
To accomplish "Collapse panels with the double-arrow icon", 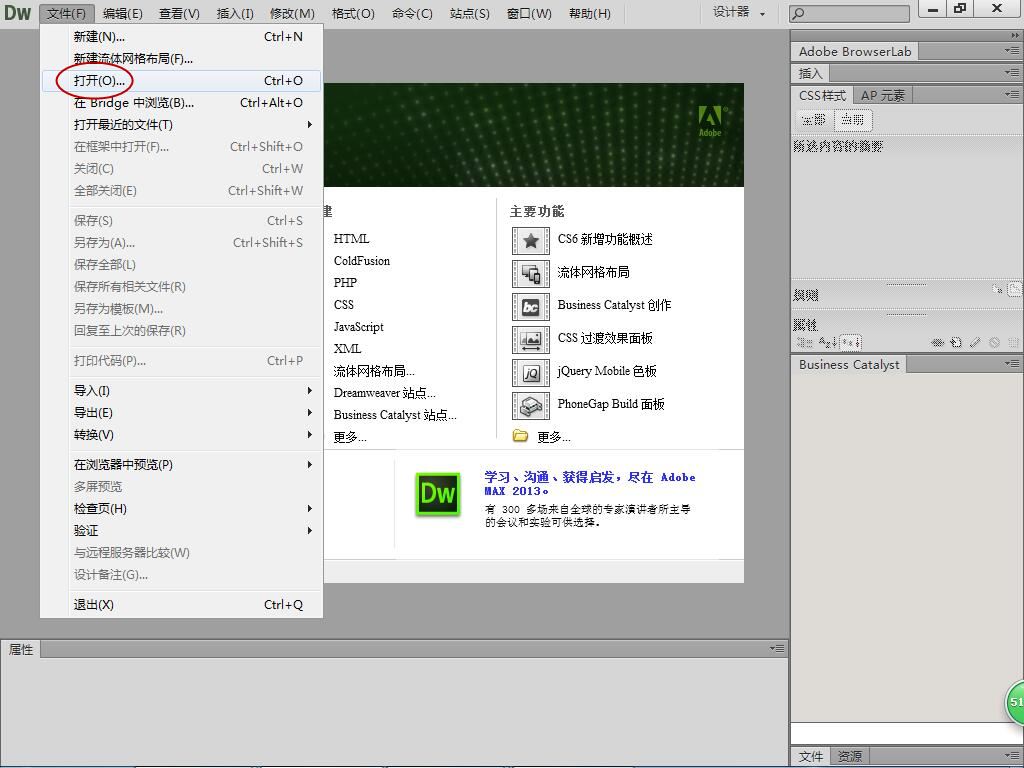I will click(x=1014, y=35).
